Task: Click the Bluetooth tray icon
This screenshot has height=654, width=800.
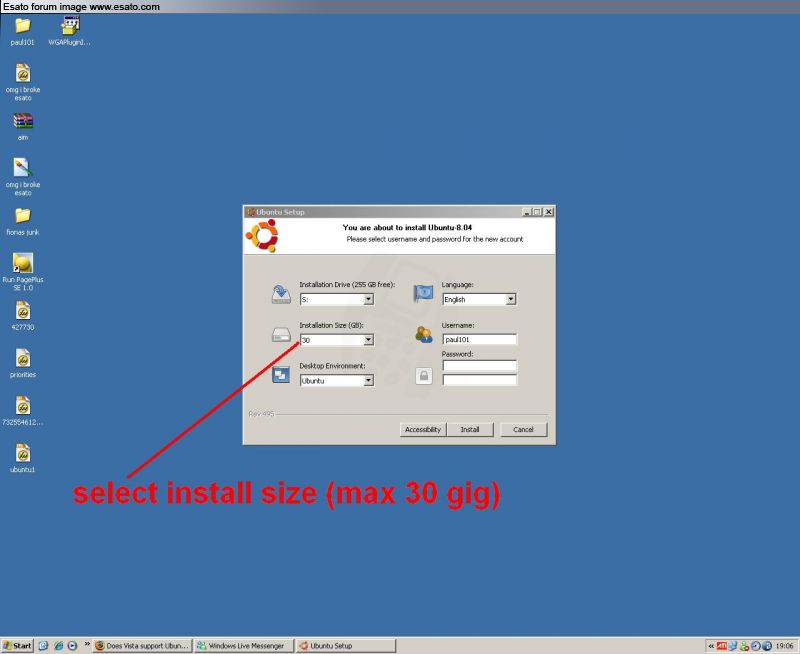Action: (x=766, y=646)
